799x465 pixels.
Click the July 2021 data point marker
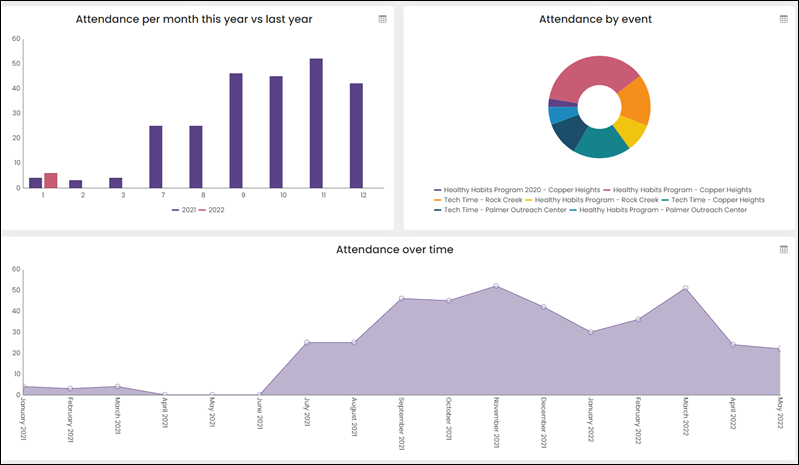click(x=307, y=342)
